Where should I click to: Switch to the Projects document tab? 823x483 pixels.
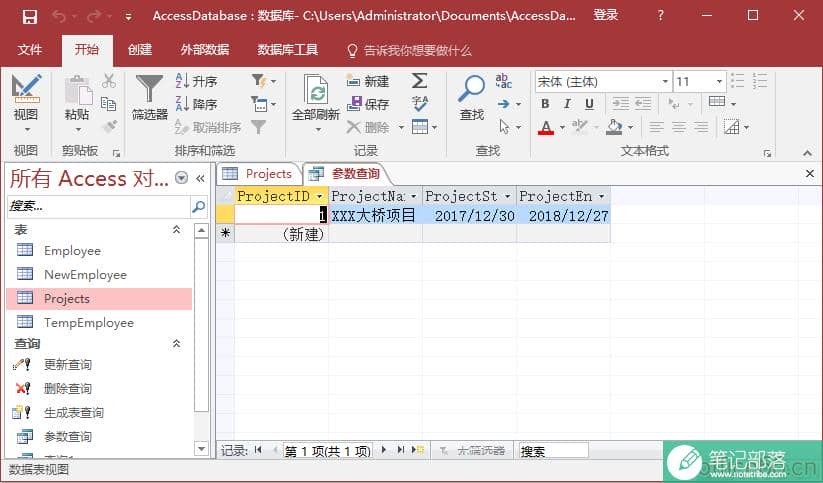(x=258, y=174)
